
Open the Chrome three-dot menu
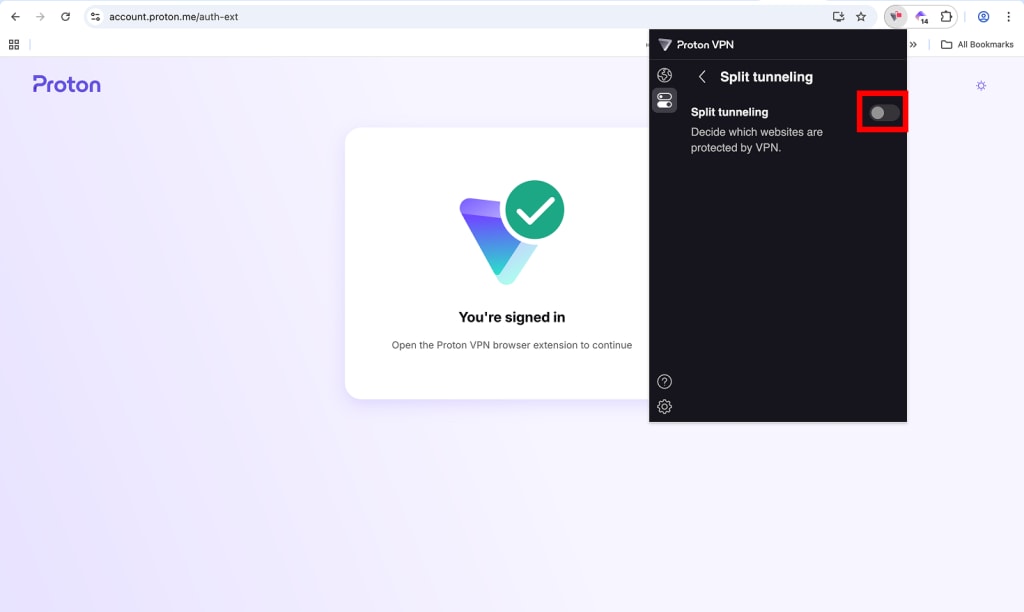coord(1008,17)
